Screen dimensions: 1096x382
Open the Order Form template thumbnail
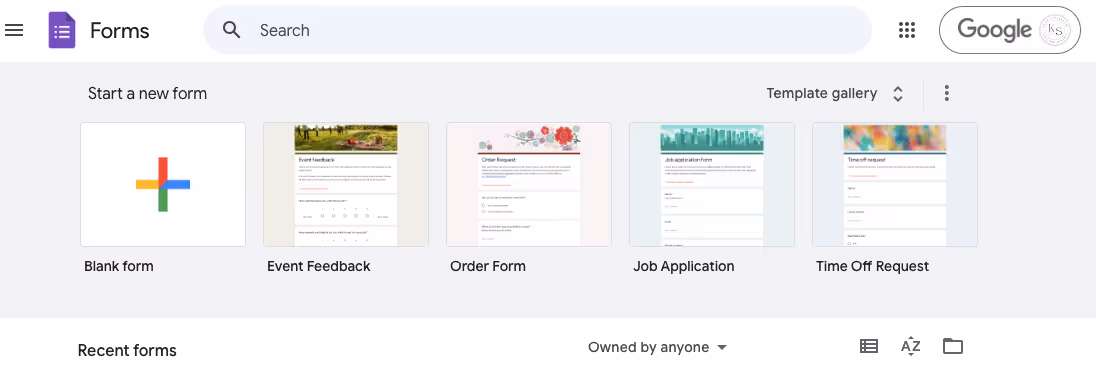point(529,184)
